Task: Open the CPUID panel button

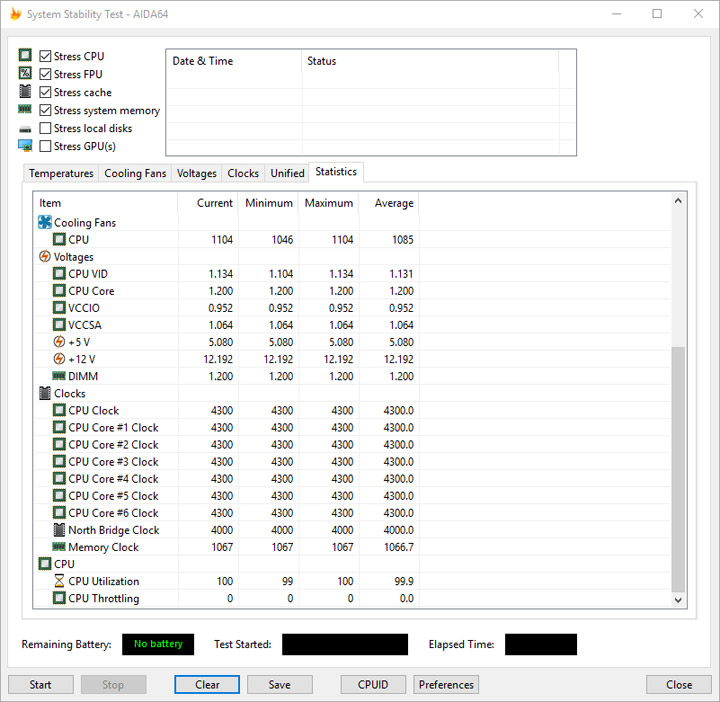Action: (373, 685)
